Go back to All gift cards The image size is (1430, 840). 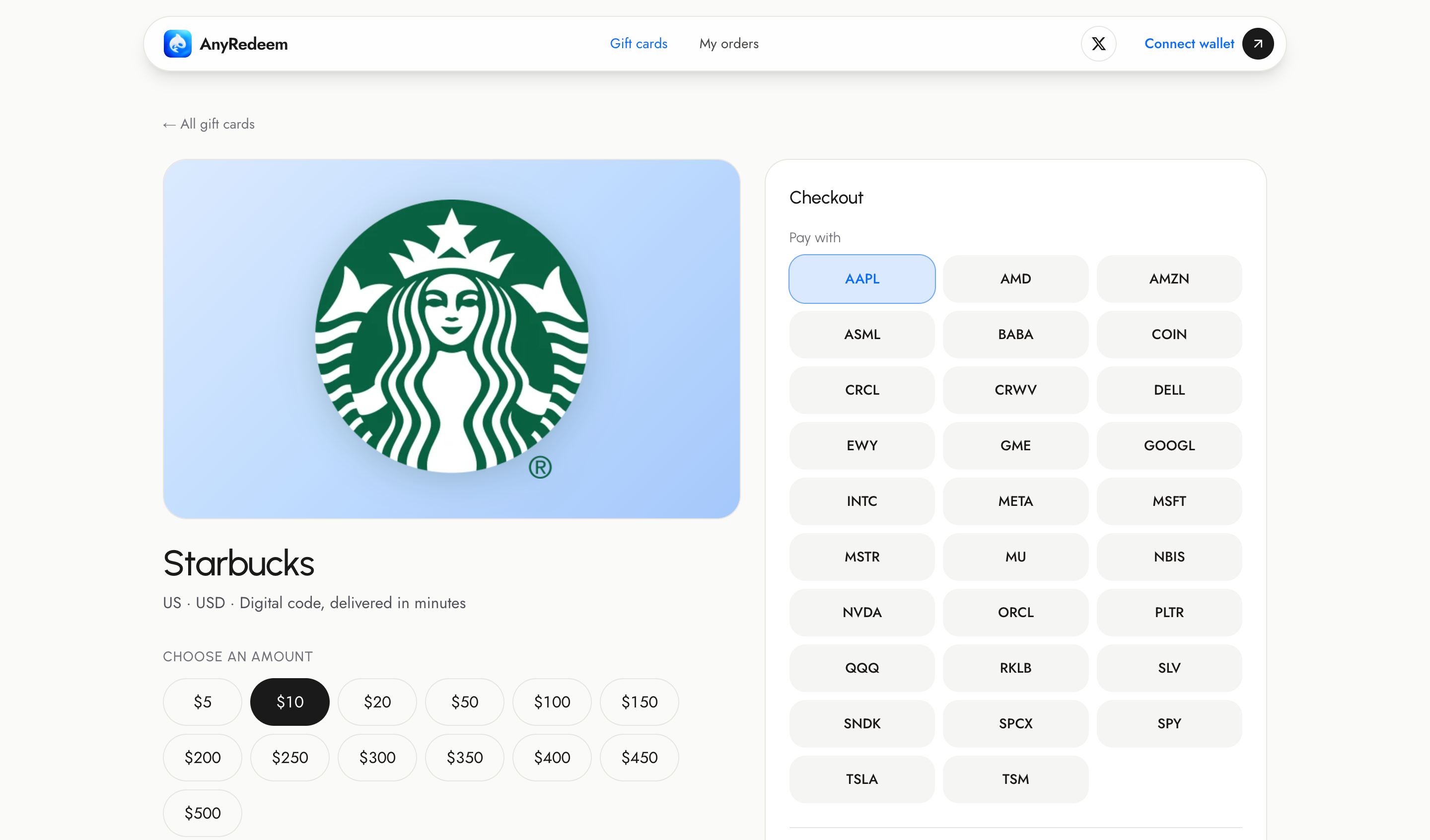point(209,124)
